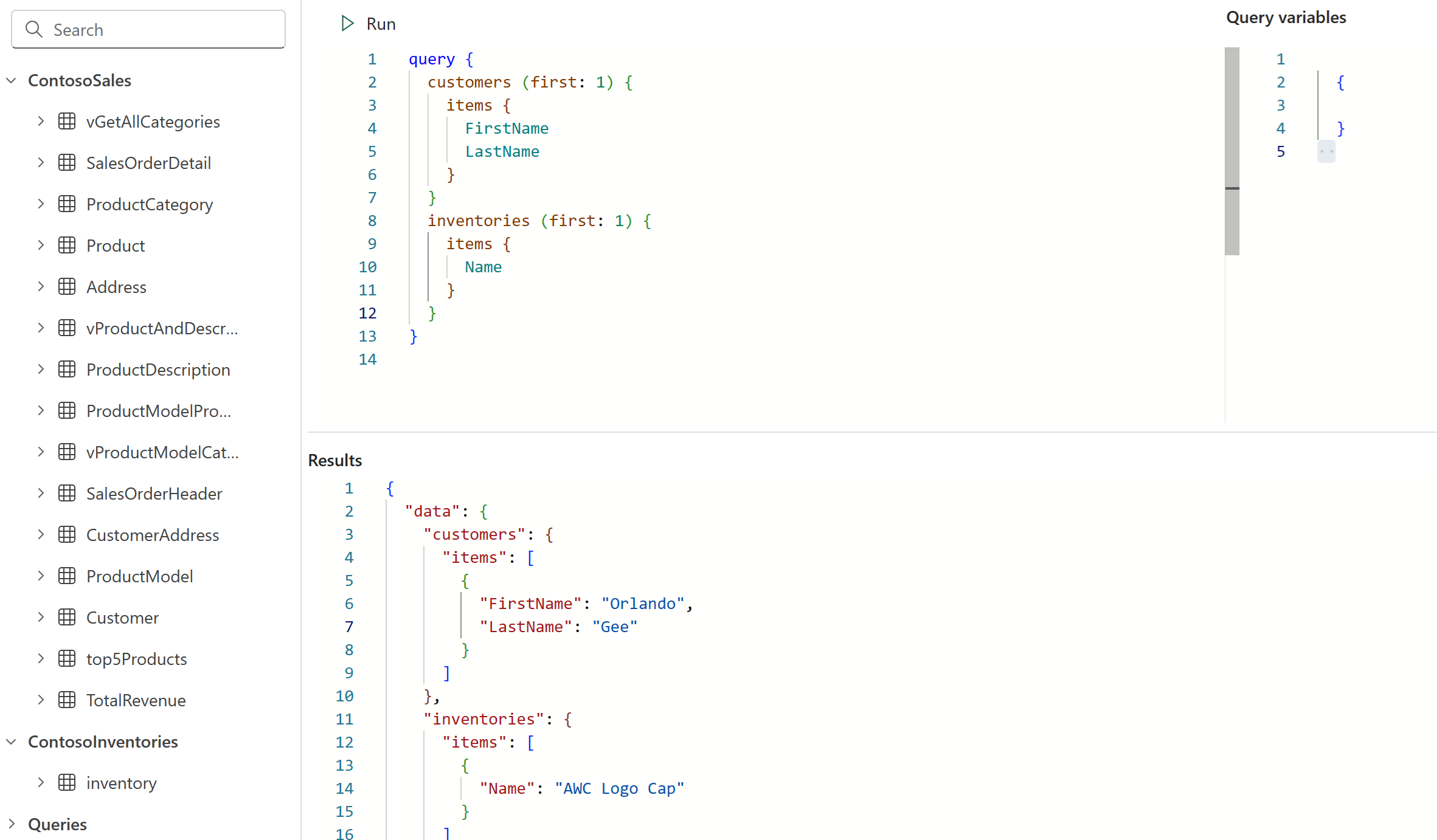Expand the Queries section
This screenshot has width=1437, height=840.
tap(12, 824)
